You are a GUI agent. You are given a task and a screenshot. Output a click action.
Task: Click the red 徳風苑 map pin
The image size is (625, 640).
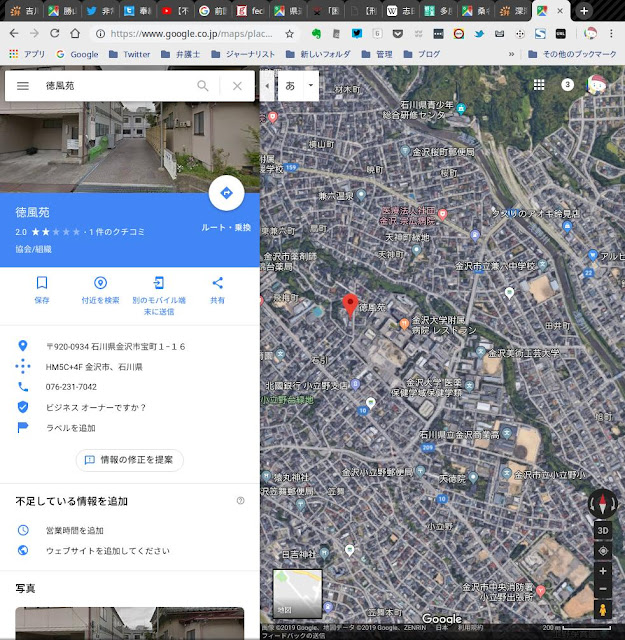click(350, 304)
